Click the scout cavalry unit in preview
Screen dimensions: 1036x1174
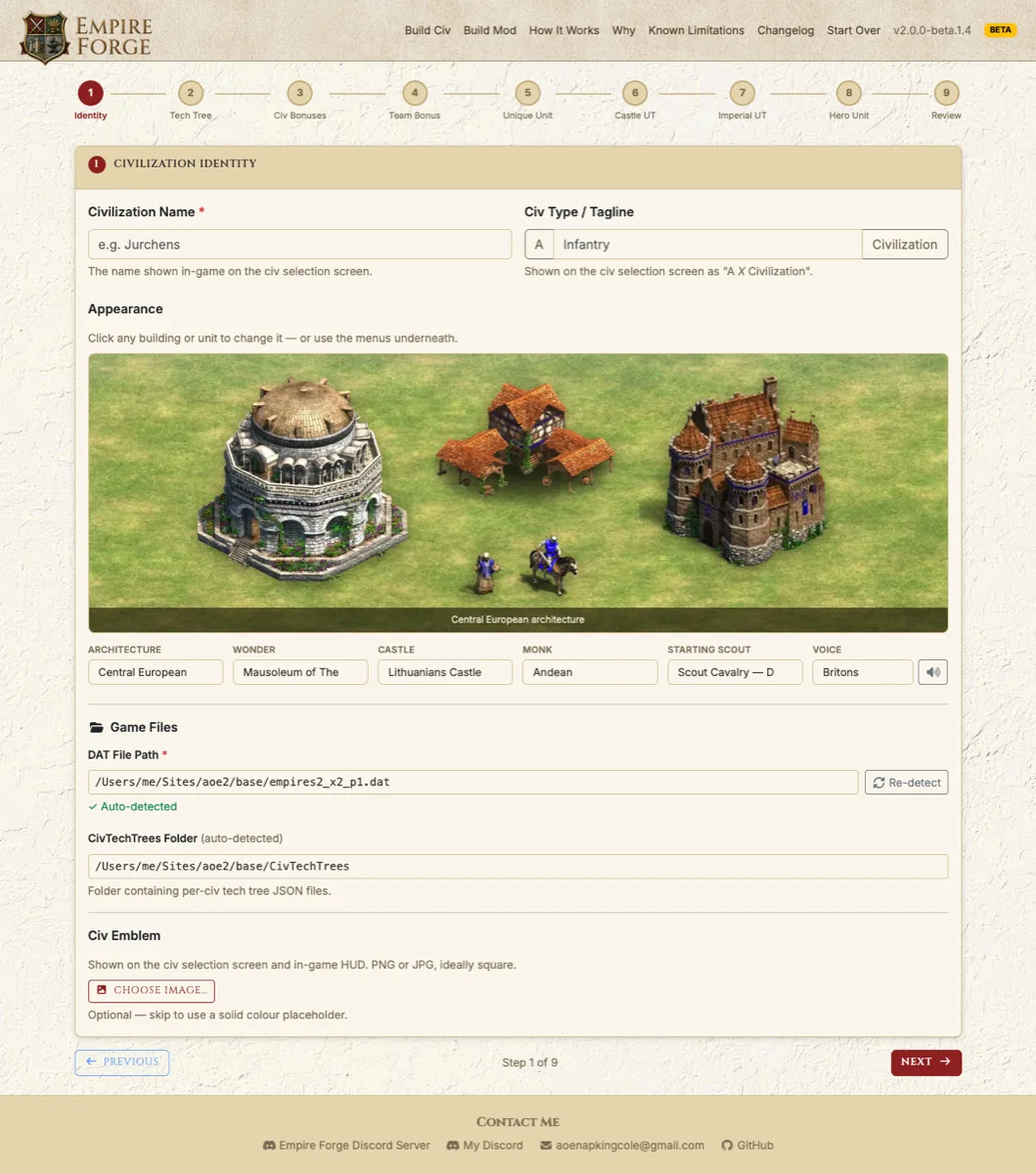[553, 565]
